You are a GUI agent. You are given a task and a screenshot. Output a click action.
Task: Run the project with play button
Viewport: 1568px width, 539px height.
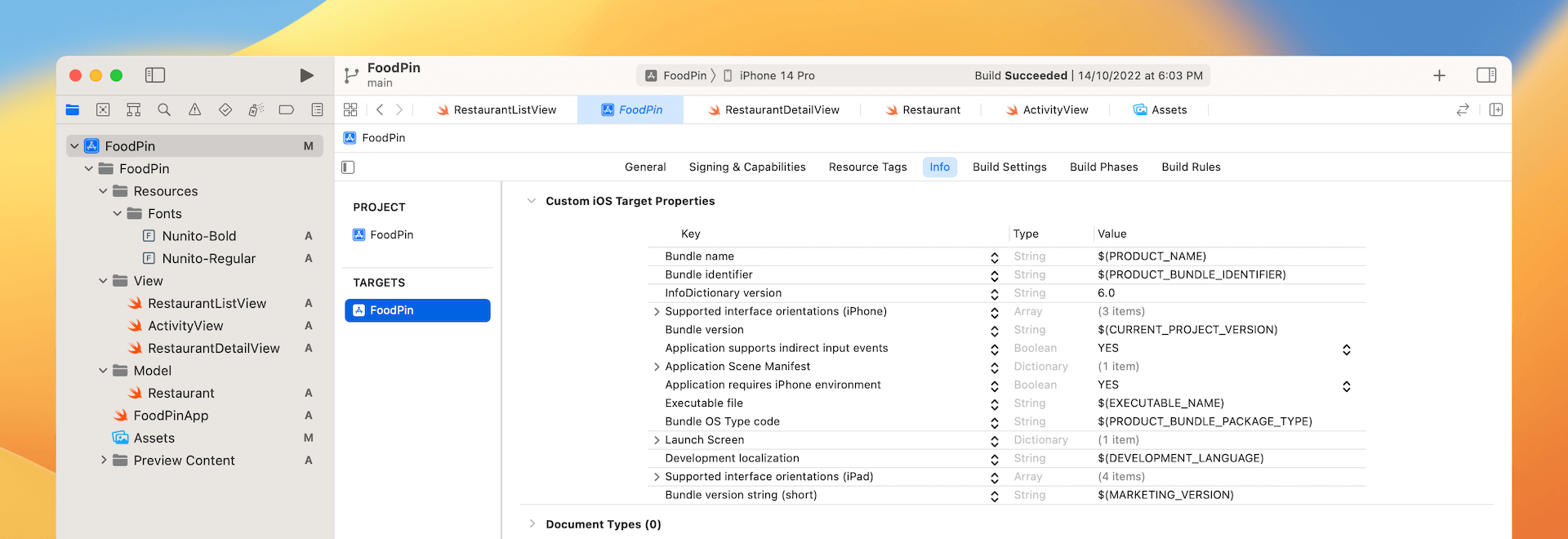point(306,75)
